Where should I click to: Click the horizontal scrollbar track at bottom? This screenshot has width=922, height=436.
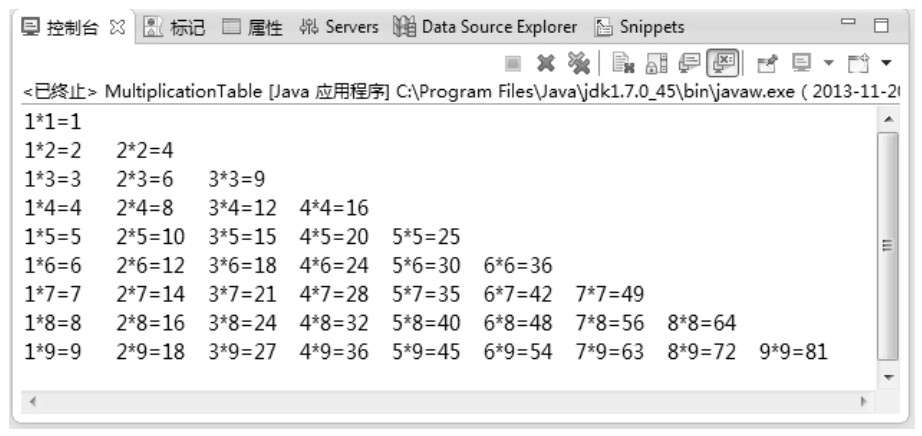pyautogui.click(x=447, y=402)
